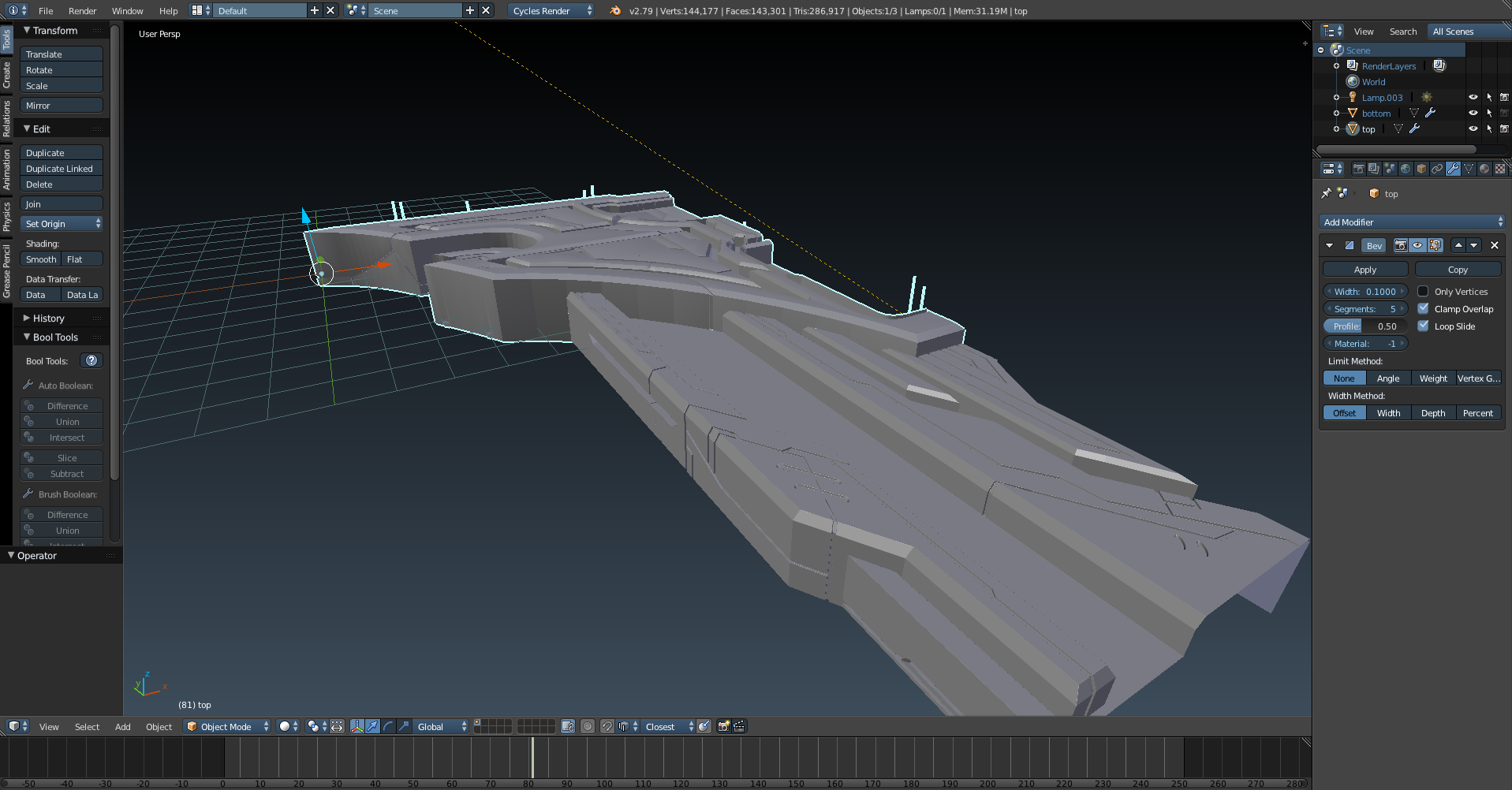Click the OpenGL render active viewport camera icon

(723, 726)
